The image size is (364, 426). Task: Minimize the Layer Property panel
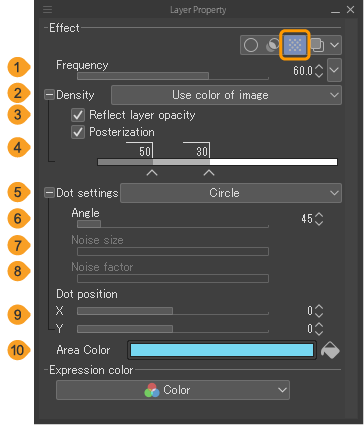coord(335,11)
